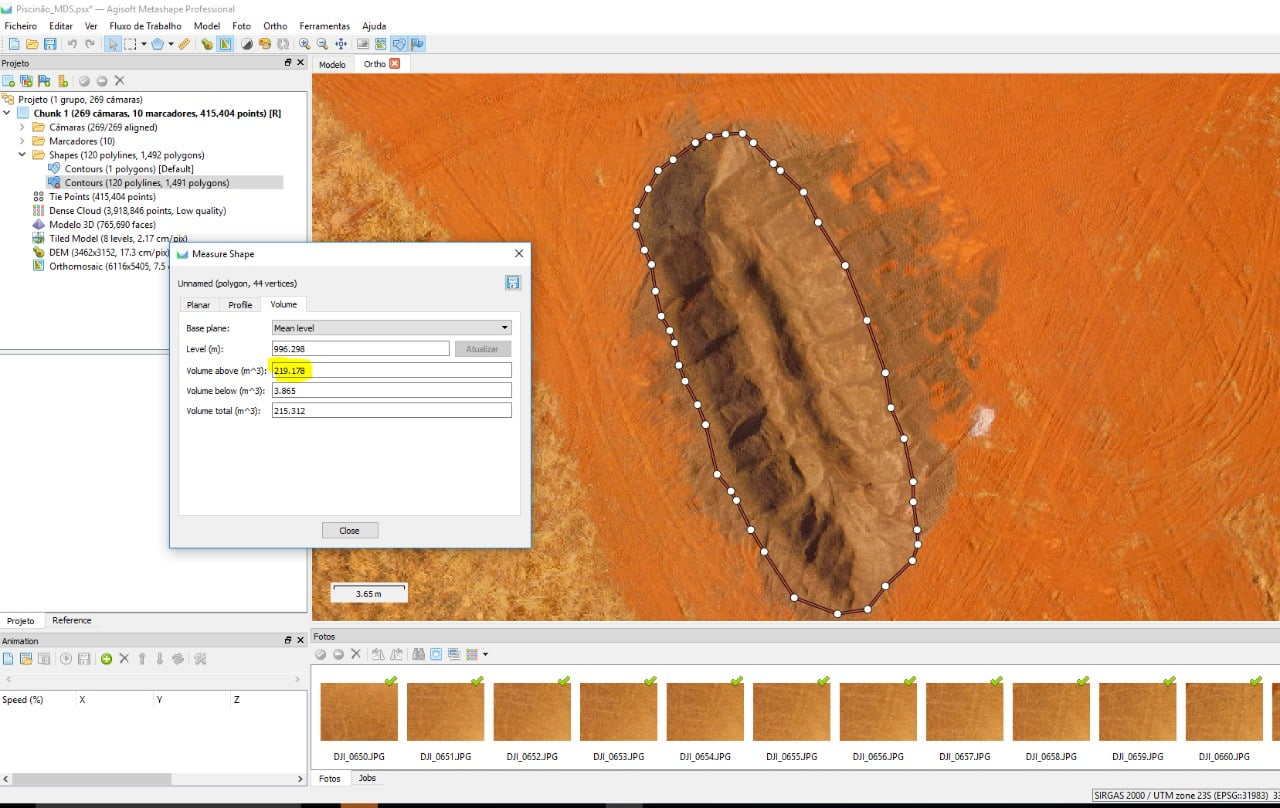Expand the Câmaras folder in tree
This screenshot has height=808, width=1280.
[22, 128]
